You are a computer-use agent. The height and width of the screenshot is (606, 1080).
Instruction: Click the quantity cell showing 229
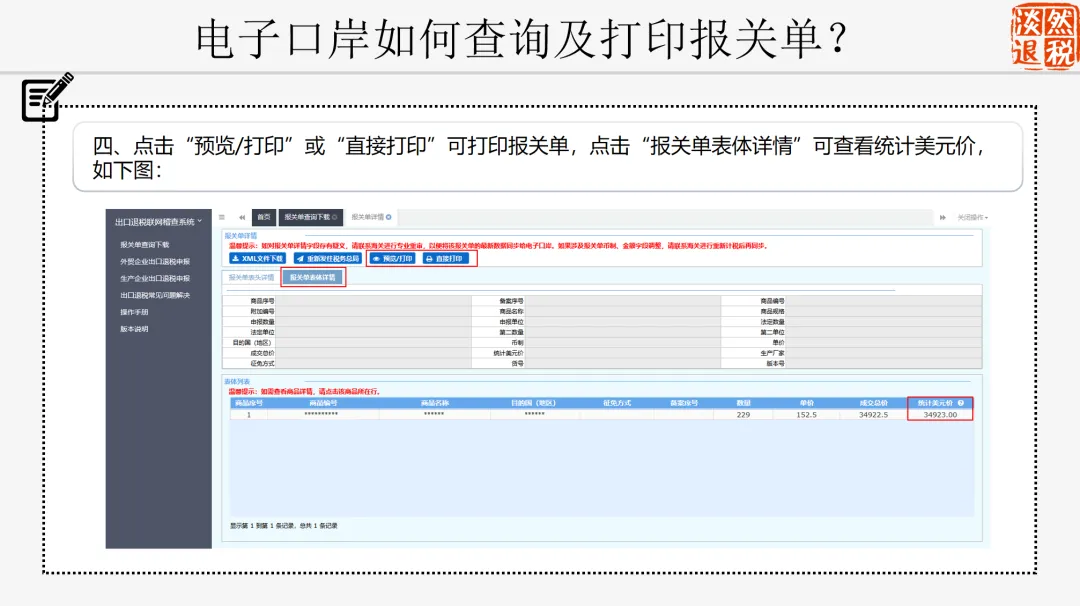(x=743, y=415)
